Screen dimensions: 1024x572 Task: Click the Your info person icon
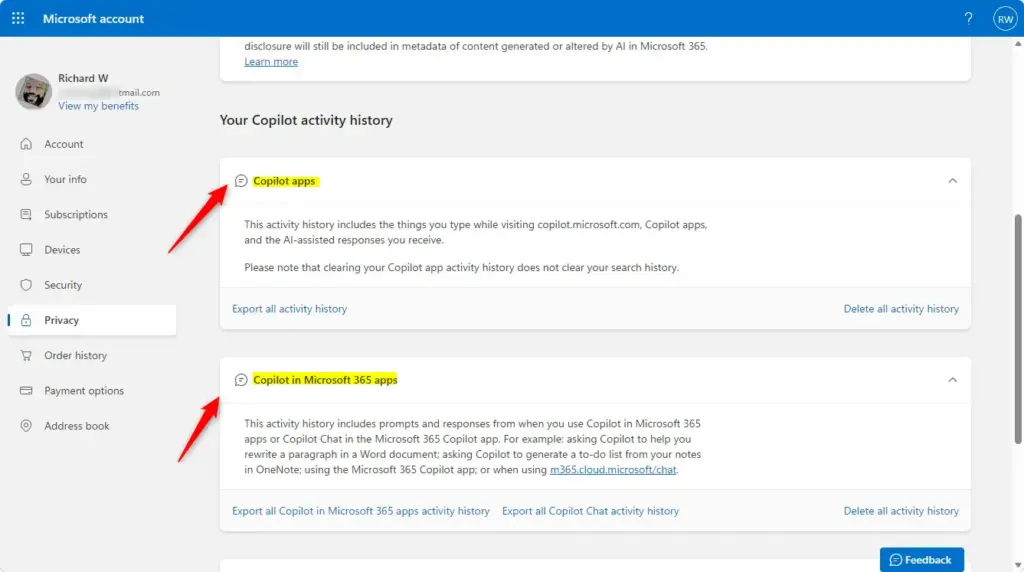26,179
